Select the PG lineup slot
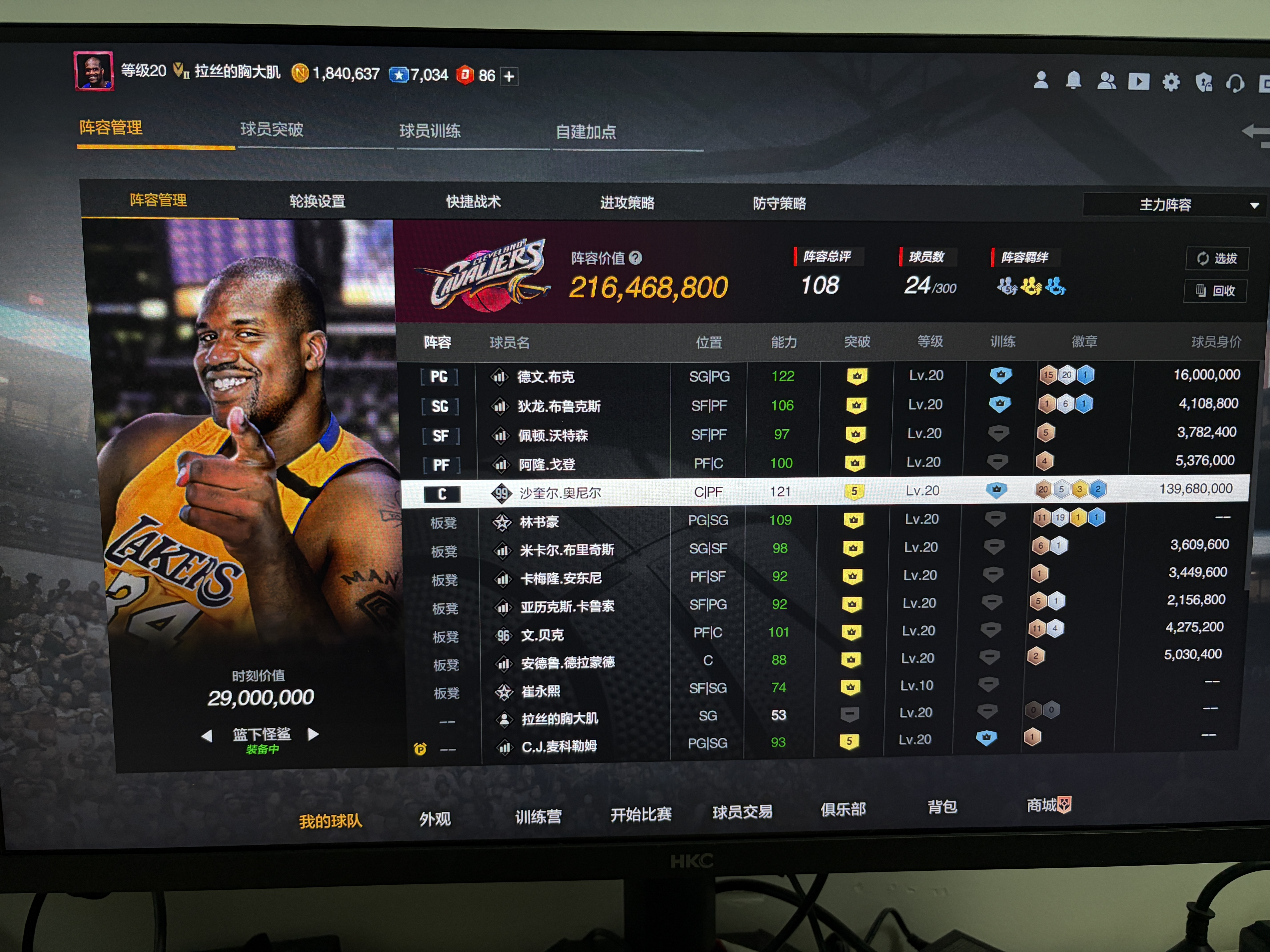This screenshot has height=952, width=1270. click(439, 377)
